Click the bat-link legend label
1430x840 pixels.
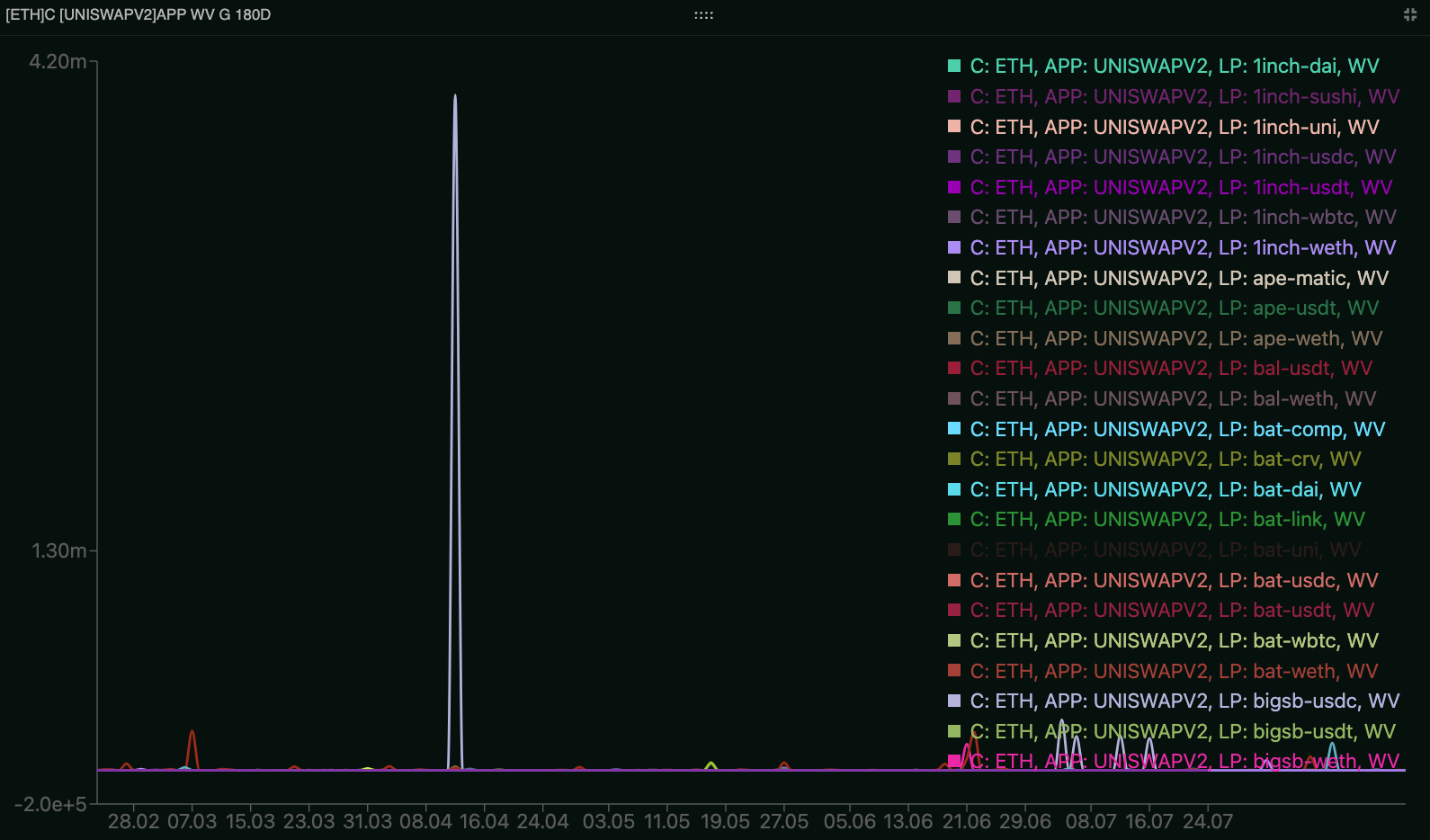tap(1166, 519)
